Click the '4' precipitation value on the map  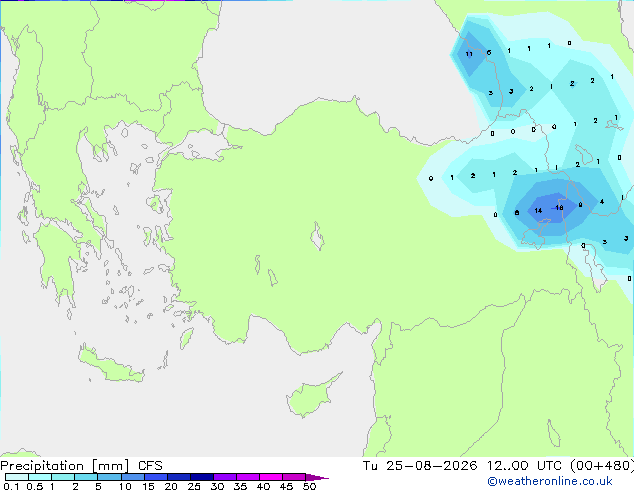[x=602, y=201]
